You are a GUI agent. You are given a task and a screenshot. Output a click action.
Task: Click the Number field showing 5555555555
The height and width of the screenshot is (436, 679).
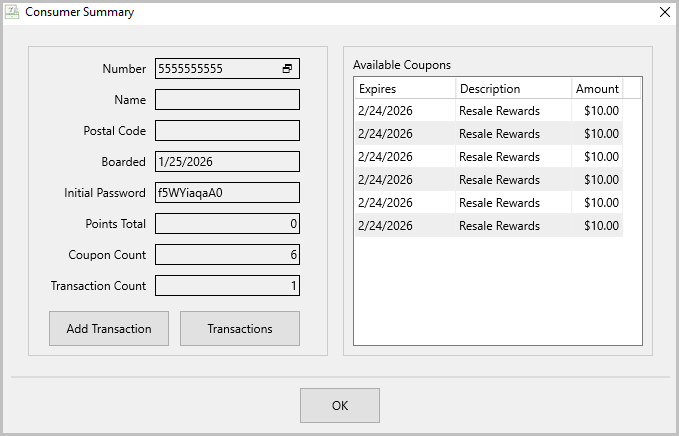coord(227,68)
